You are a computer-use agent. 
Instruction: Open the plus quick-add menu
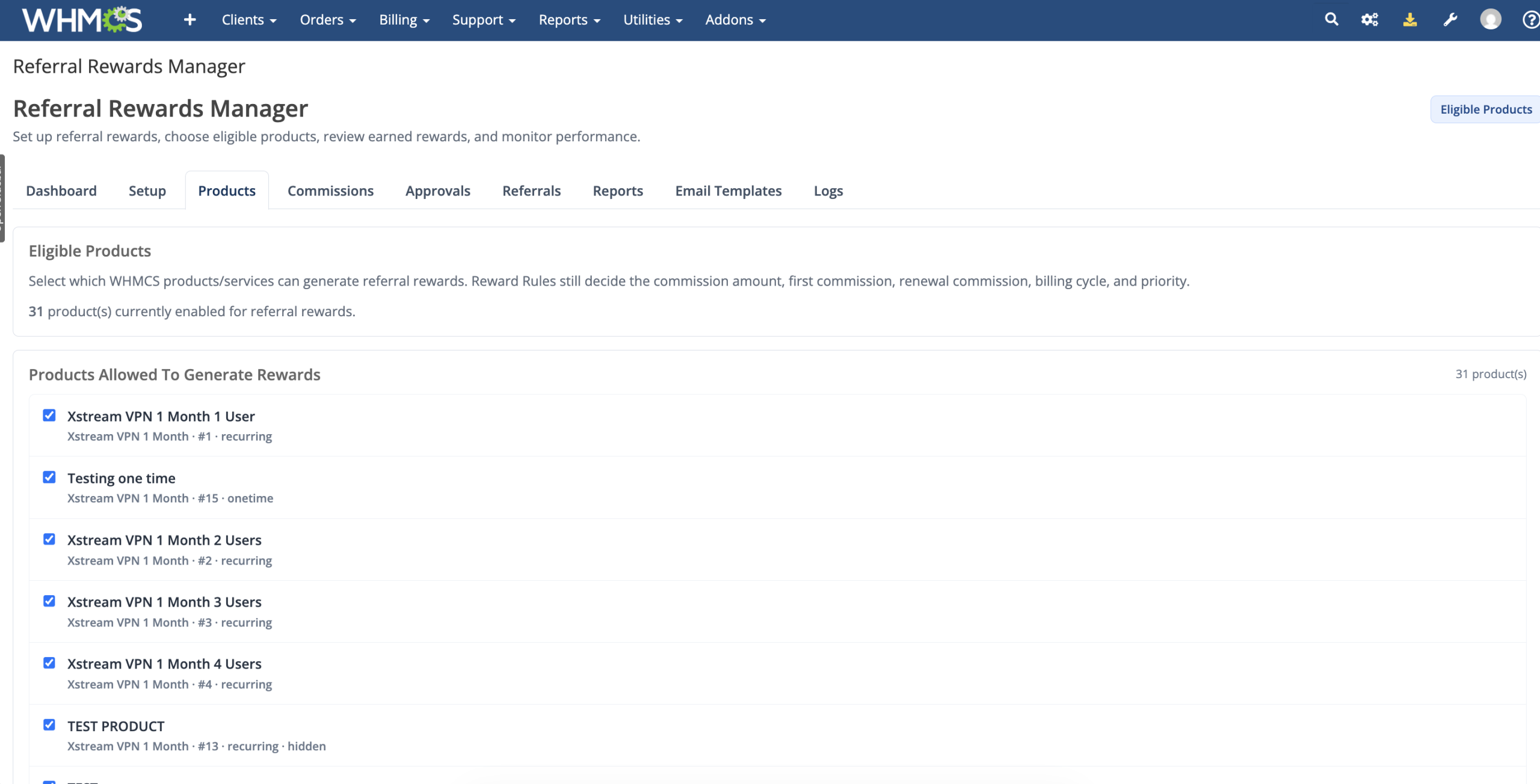(x=189, y=20)
